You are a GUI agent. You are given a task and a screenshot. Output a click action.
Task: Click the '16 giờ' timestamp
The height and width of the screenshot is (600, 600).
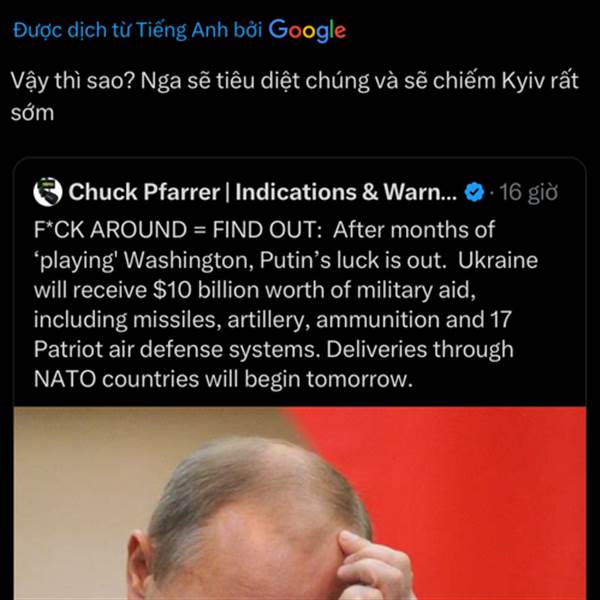pyautogui.click(x=528, y=192)
